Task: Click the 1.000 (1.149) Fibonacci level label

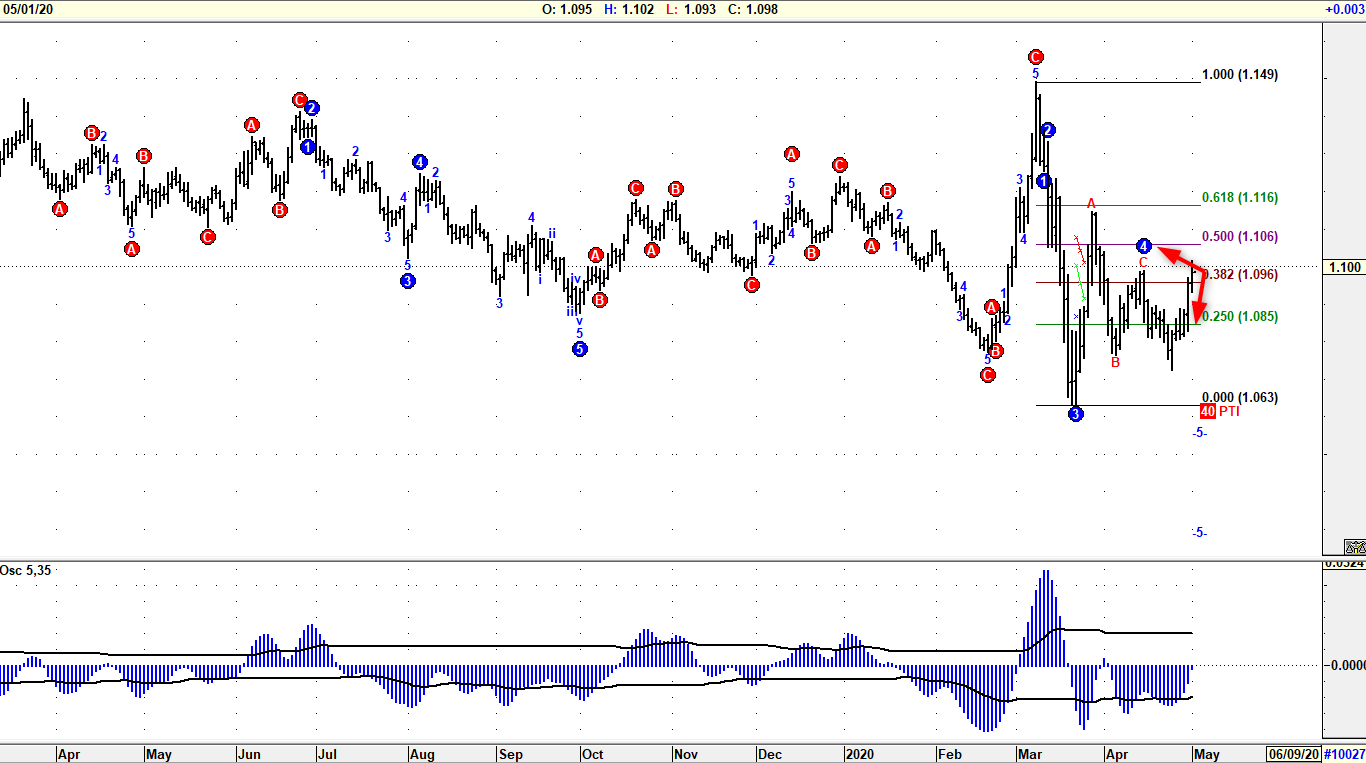Action: coord(1239,75)
